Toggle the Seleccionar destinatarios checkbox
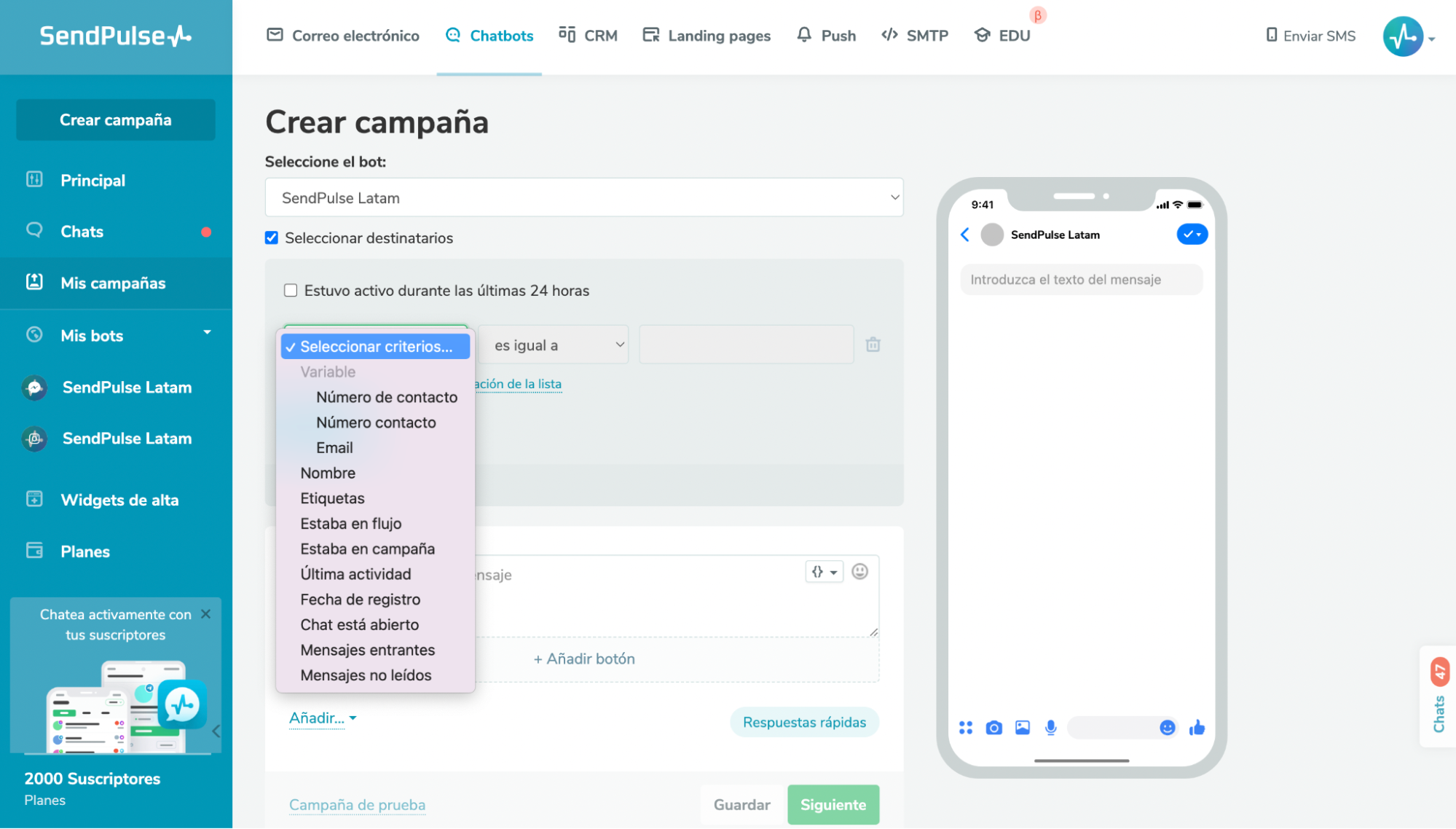Image resolution: width=1456 pixels, height=829 pixels. (x=272, y=238)
